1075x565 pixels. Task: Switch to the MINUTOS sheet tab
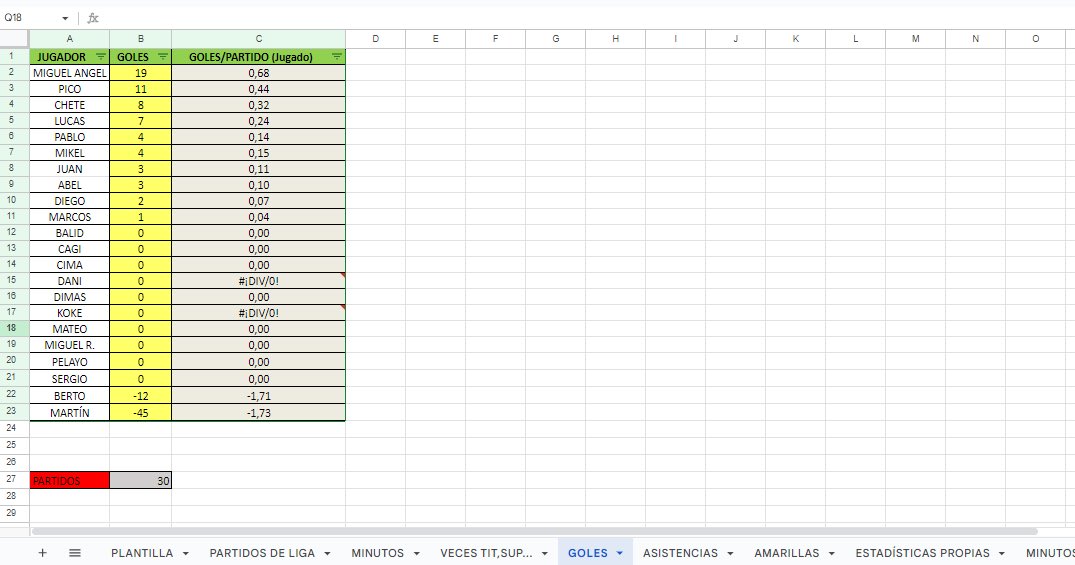(x=378, y=553)
